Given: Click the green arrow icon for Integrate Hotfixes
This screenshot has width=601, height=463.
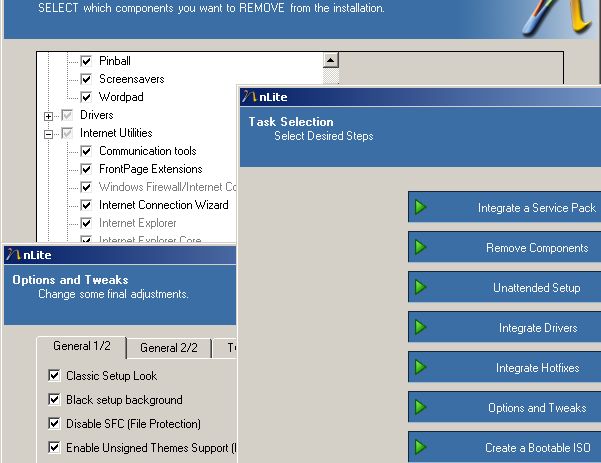Looking at the screenshot, I should click(421, 367).
